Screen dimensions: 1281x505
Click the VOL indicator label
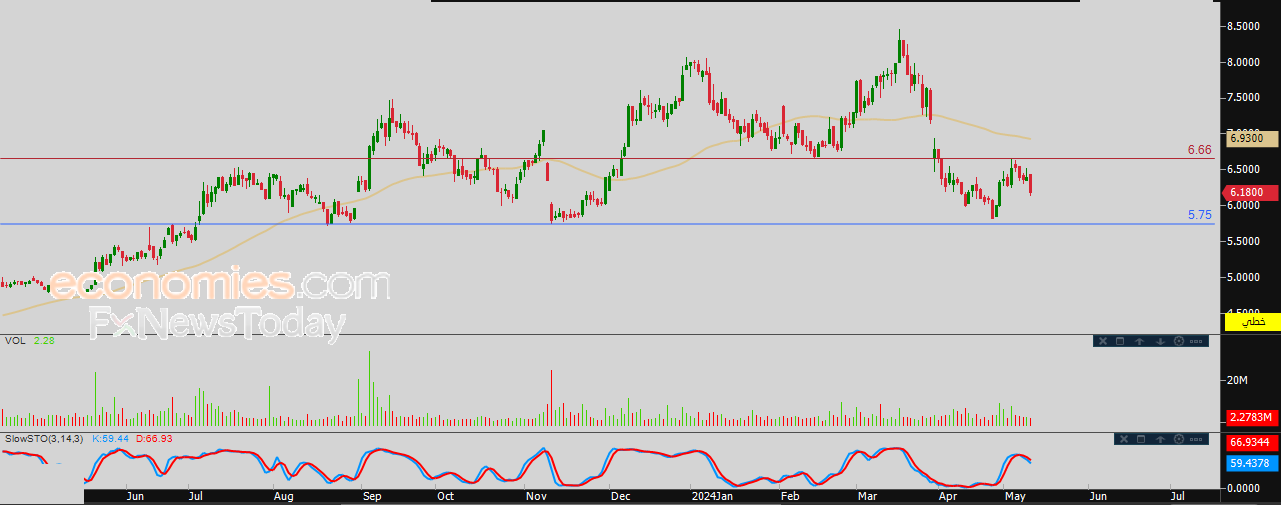[x=15, y=341]
